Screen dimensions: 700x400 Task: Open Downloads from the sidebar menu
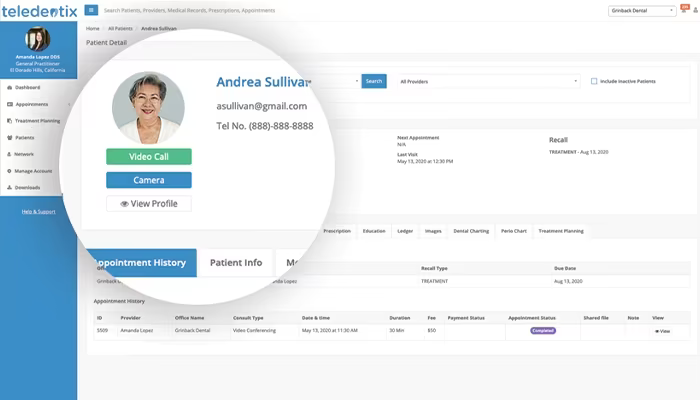tap(27, 188)
